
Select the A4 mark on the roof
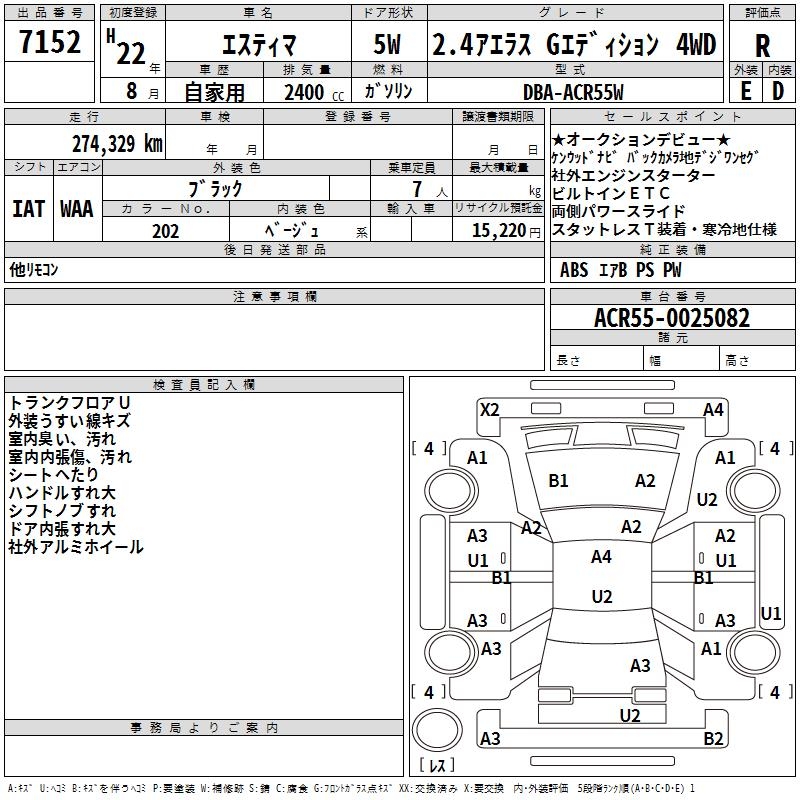point(602,557)
